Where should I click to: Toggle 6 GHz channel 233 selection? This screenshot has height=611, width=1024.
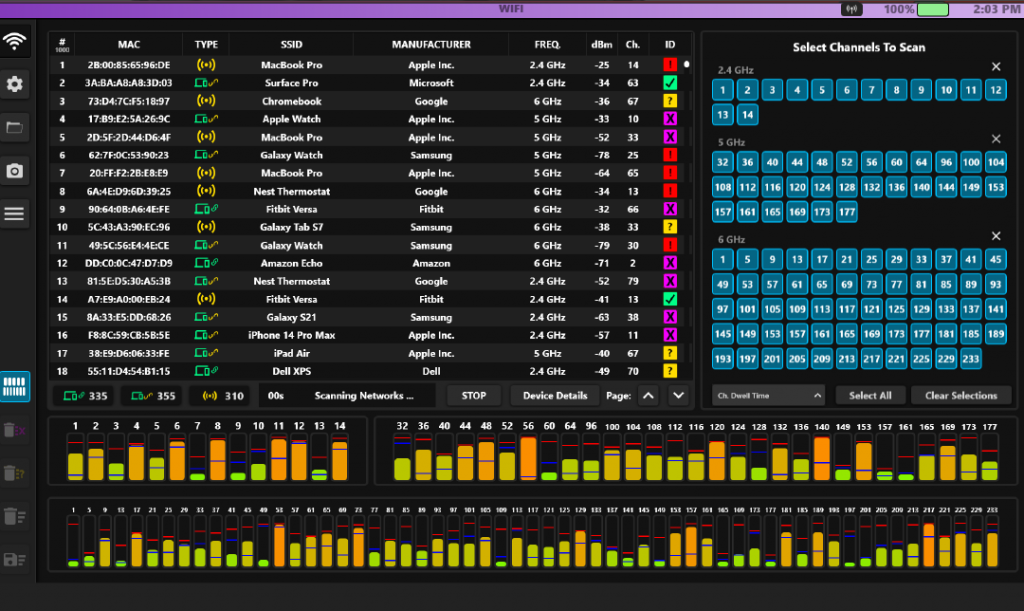pyautogui.click(x=970, y=358)
